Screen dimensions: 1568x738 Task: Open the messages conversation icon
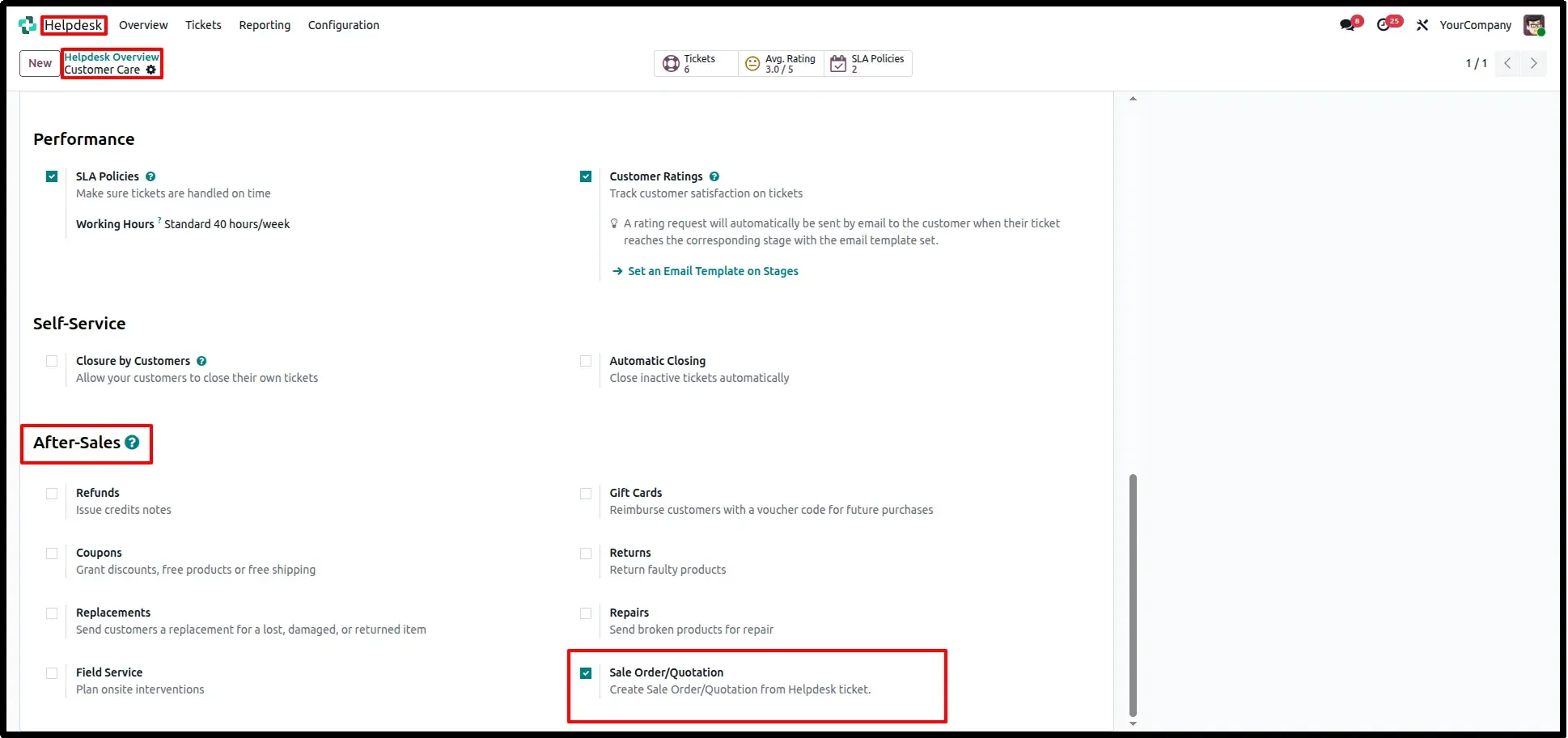(x=1347, y=25)
